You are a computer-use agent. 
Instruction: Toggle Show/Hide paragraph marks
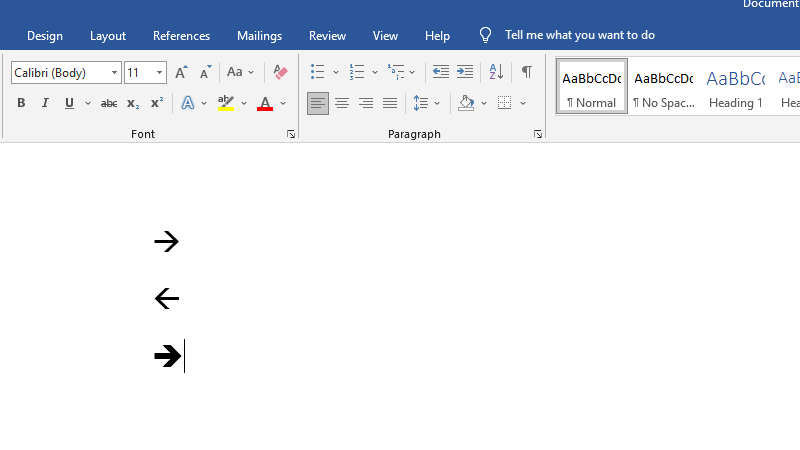point(526,72)
